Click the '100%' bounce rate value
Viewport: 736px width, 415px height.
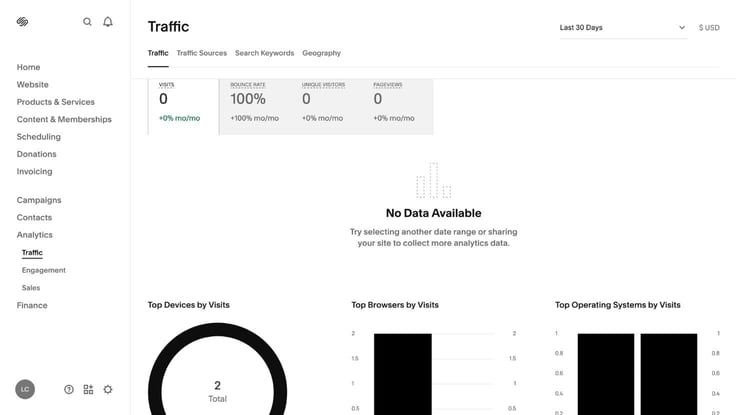pos(248,99)
